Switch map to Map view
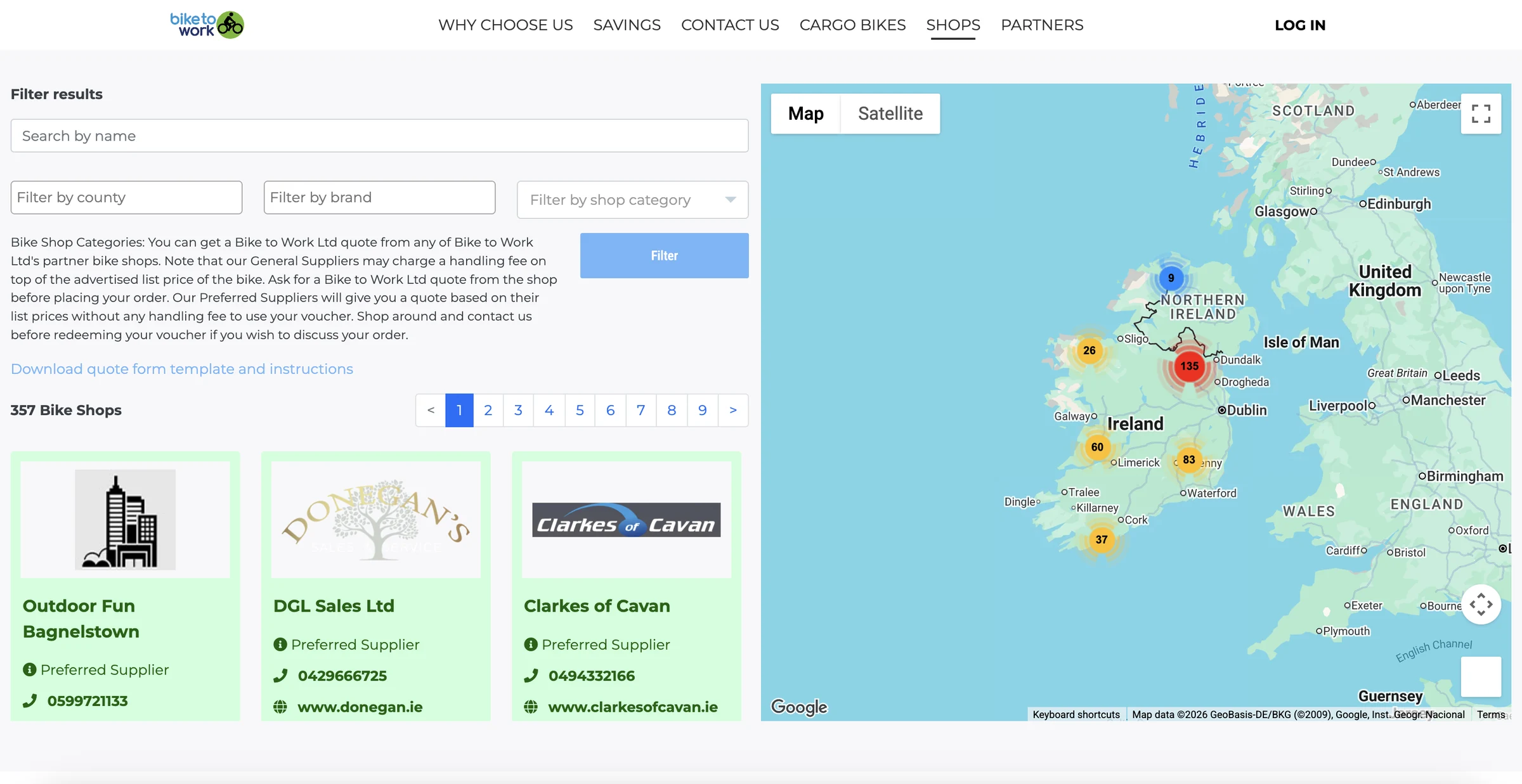Screen dimensions: 1522x784 click(x=805, y=113)
